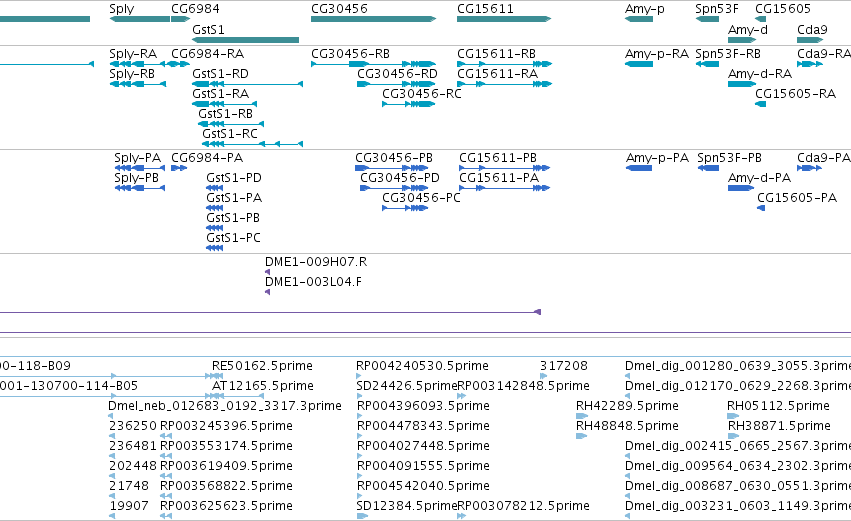The image size is (851, 521).
Task: Select the CG15611-PB protein label
Action: pos(498,158)
